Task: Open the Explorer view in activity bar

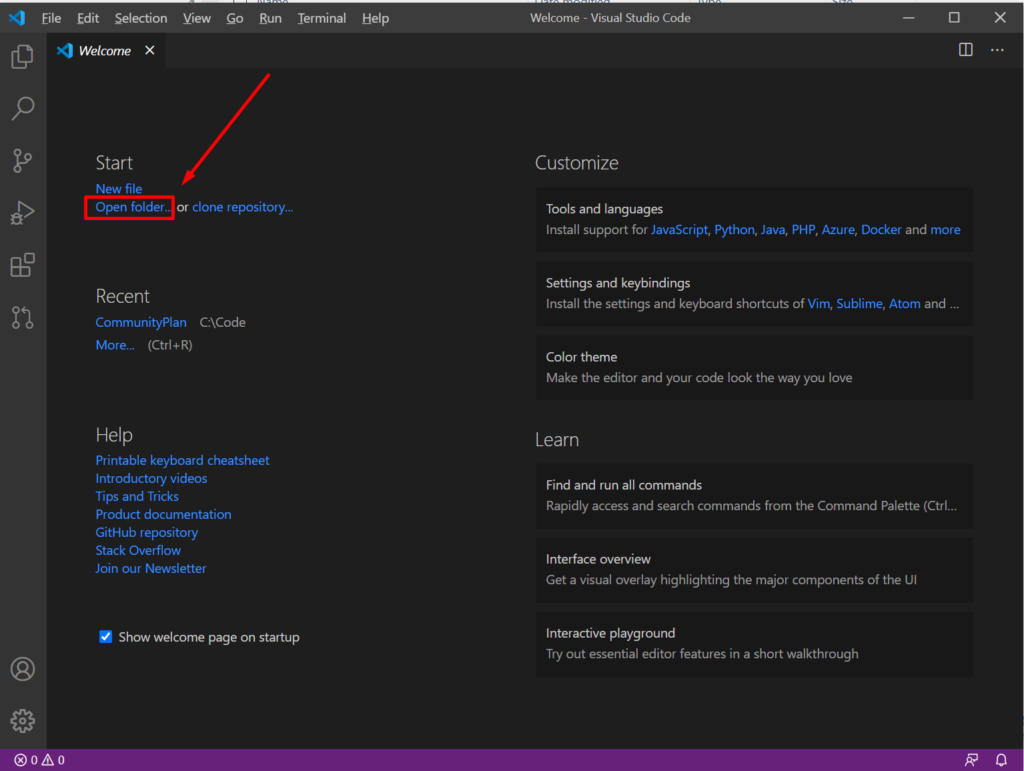Action: pyautogui.click(x=22, y=57)
